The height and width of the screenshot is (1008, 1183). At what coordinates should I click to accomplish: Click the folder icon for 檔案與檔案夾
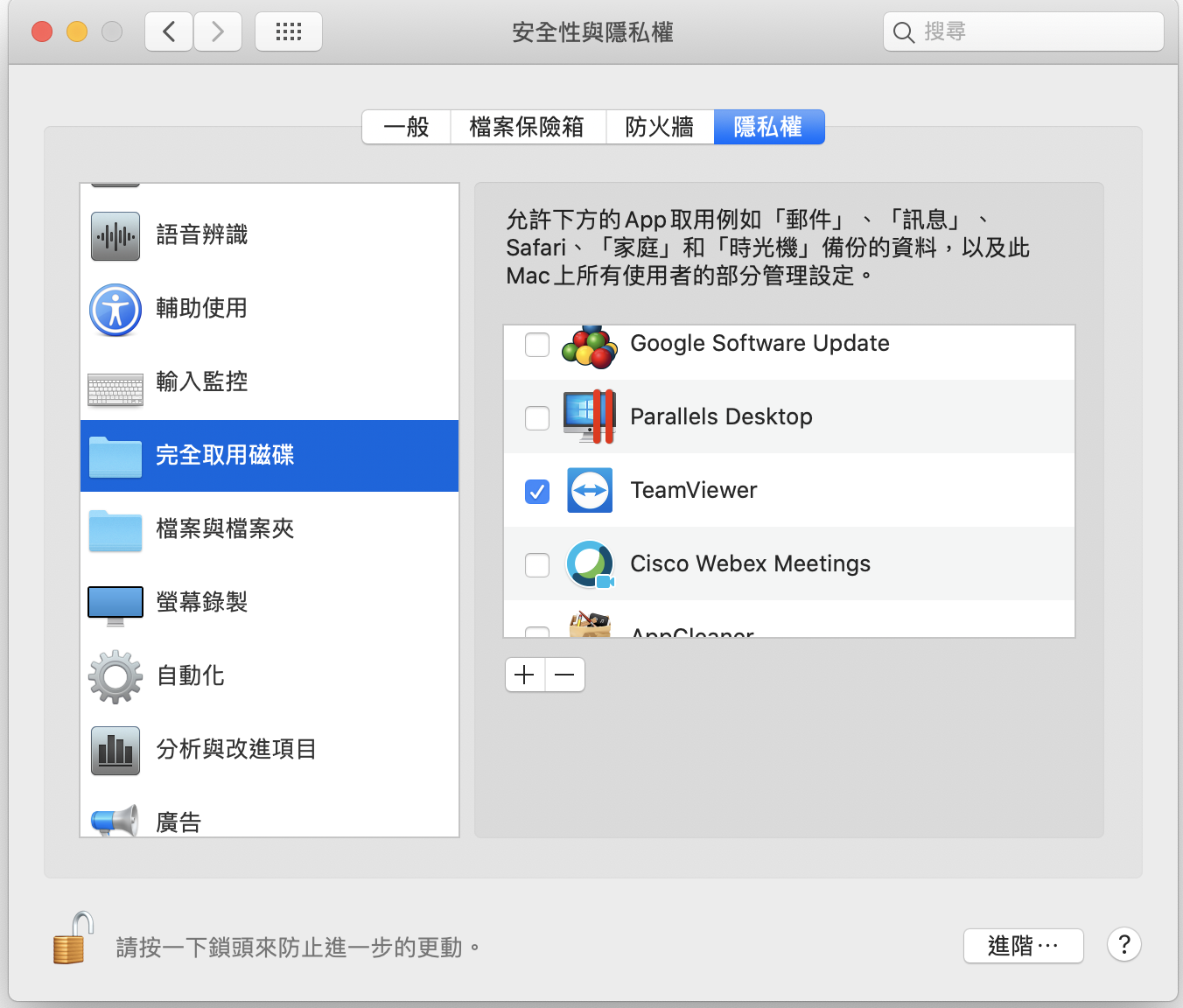(x=115, y=529)
